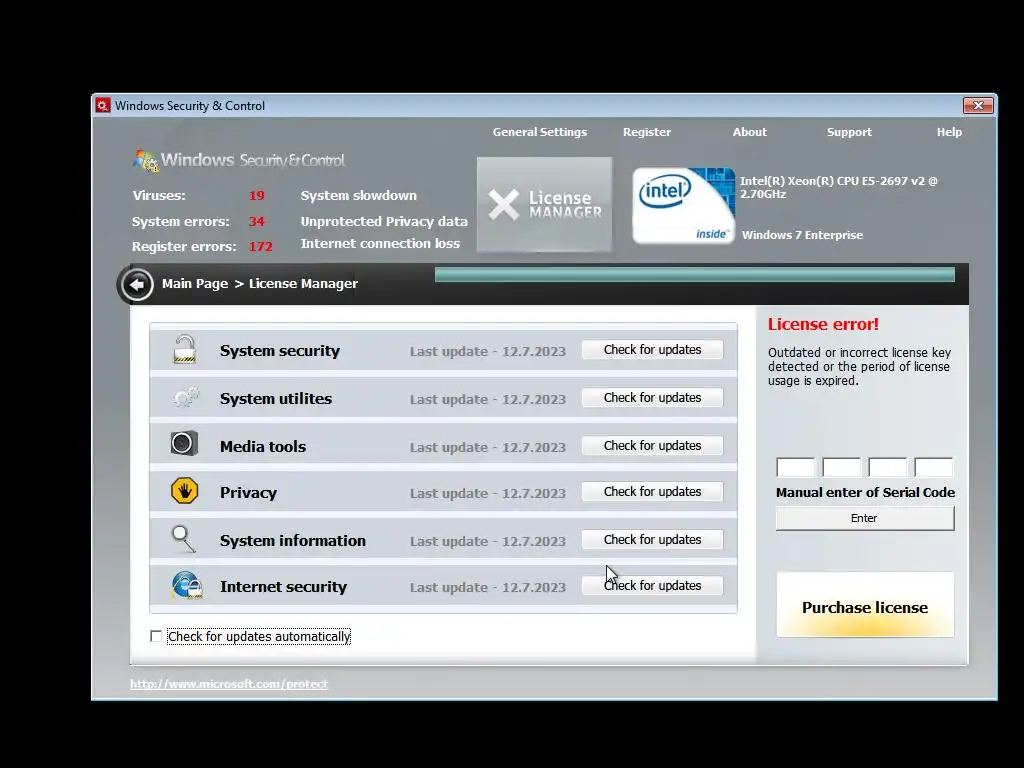Viewport: 1024px width, 768px height.
Task: Open the Register menu item
Action: tap(647, 132)
